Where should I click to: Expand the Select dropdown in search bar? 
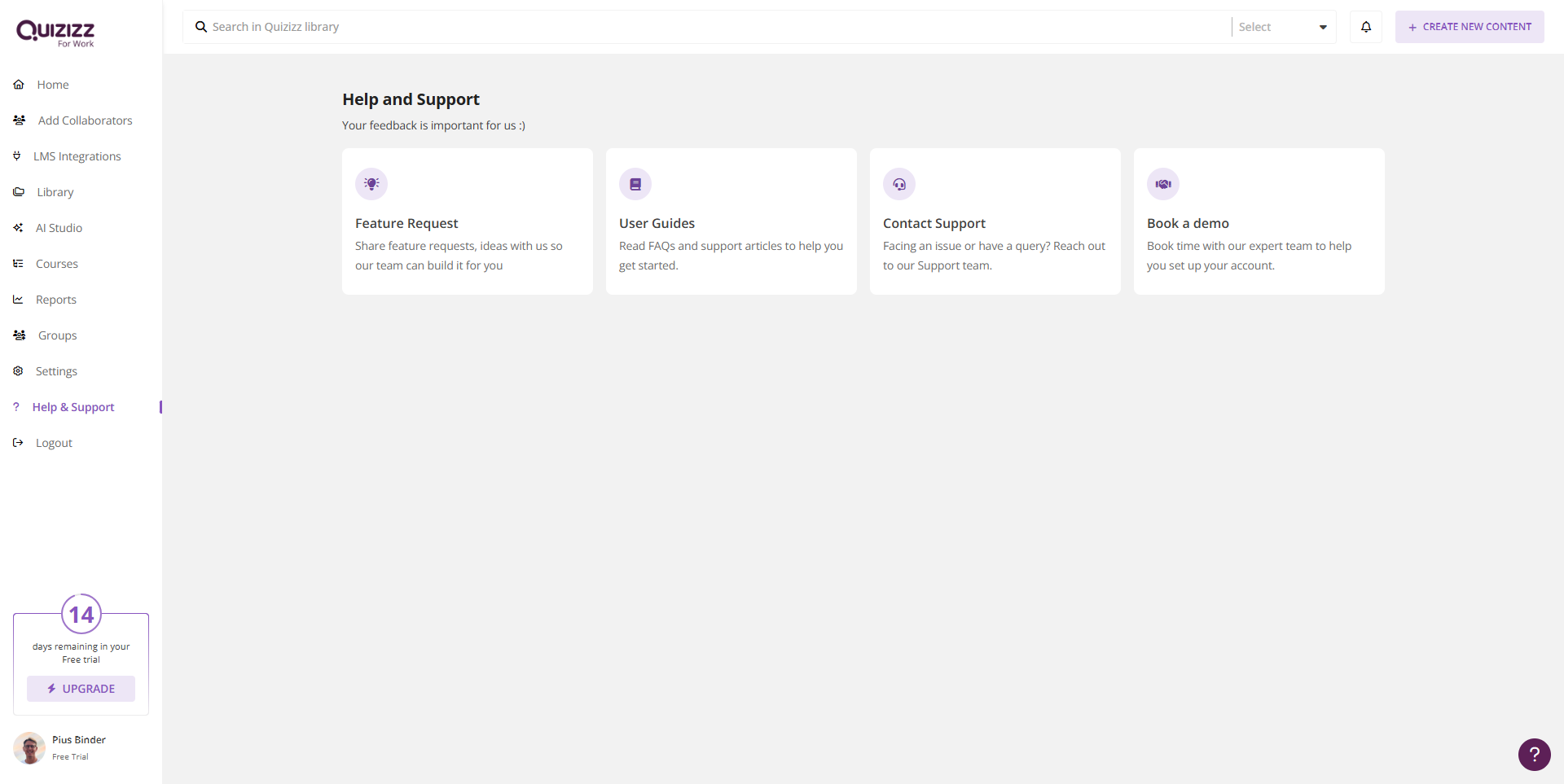1283,27
